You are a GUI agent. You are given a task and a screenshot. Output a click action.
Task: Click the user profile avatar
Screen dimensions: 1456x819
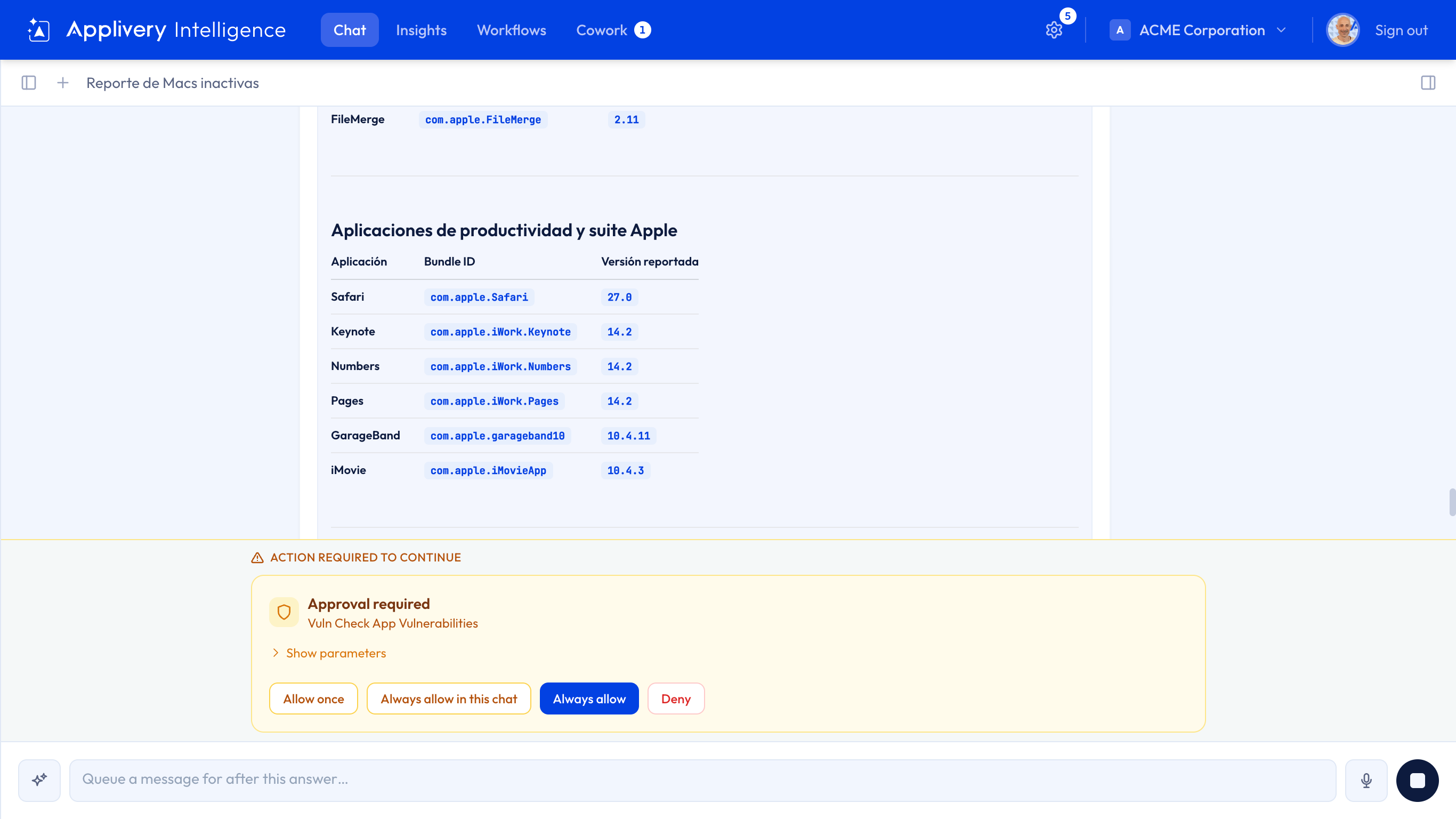tap(1342, 30)
